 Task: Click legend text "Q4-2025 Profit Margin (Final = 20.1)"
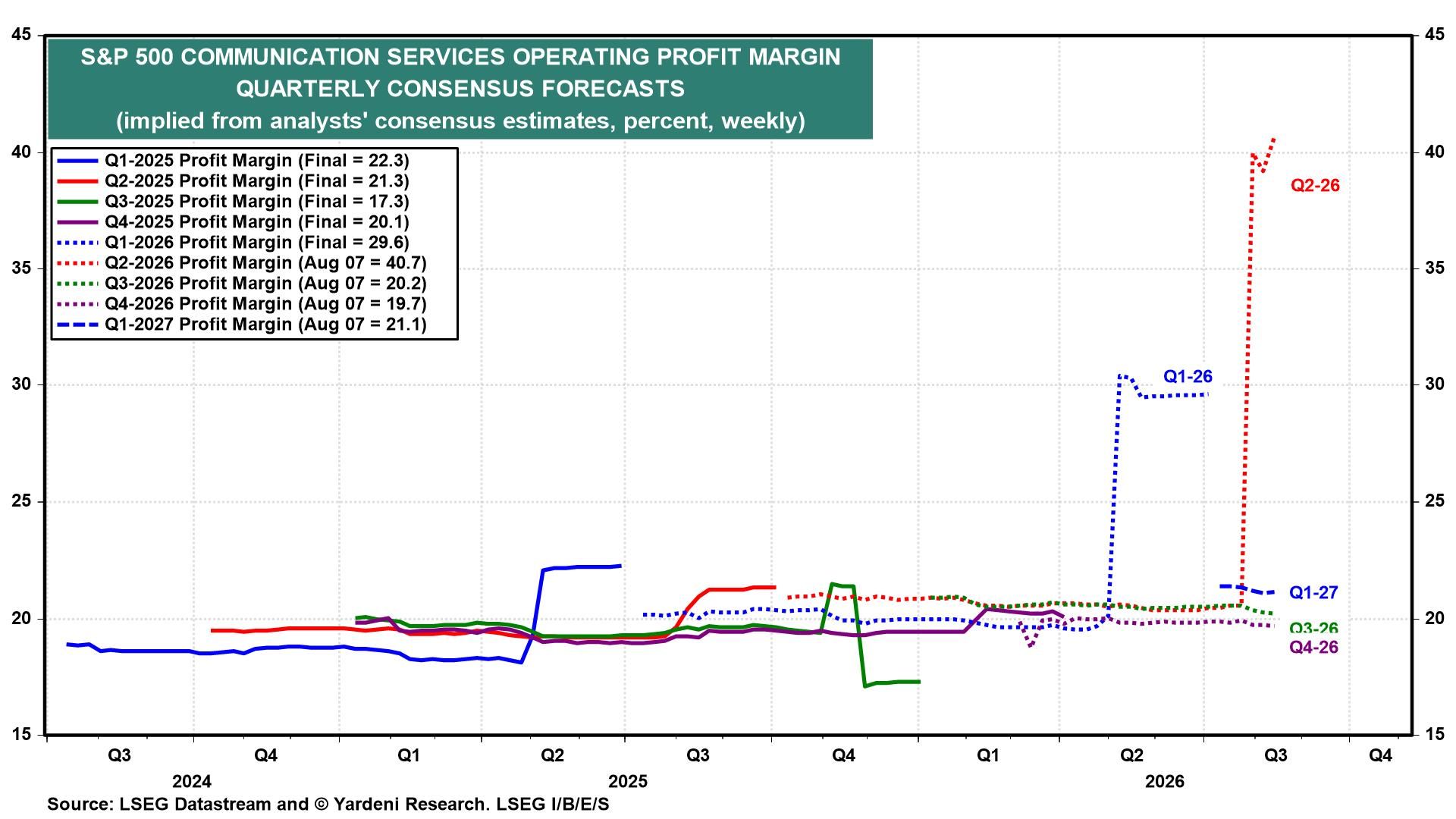256,222
